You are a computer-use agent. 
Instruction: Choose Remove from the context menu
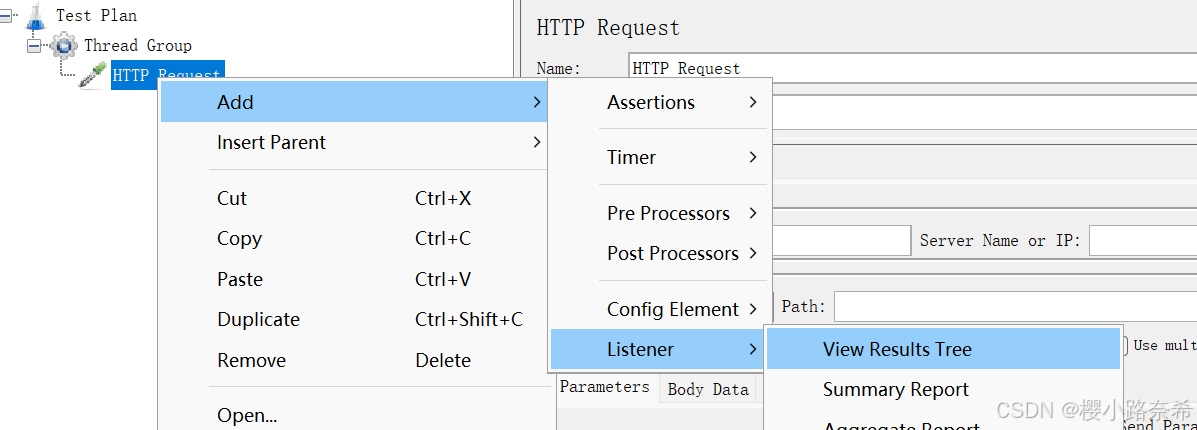pos(251,360)
